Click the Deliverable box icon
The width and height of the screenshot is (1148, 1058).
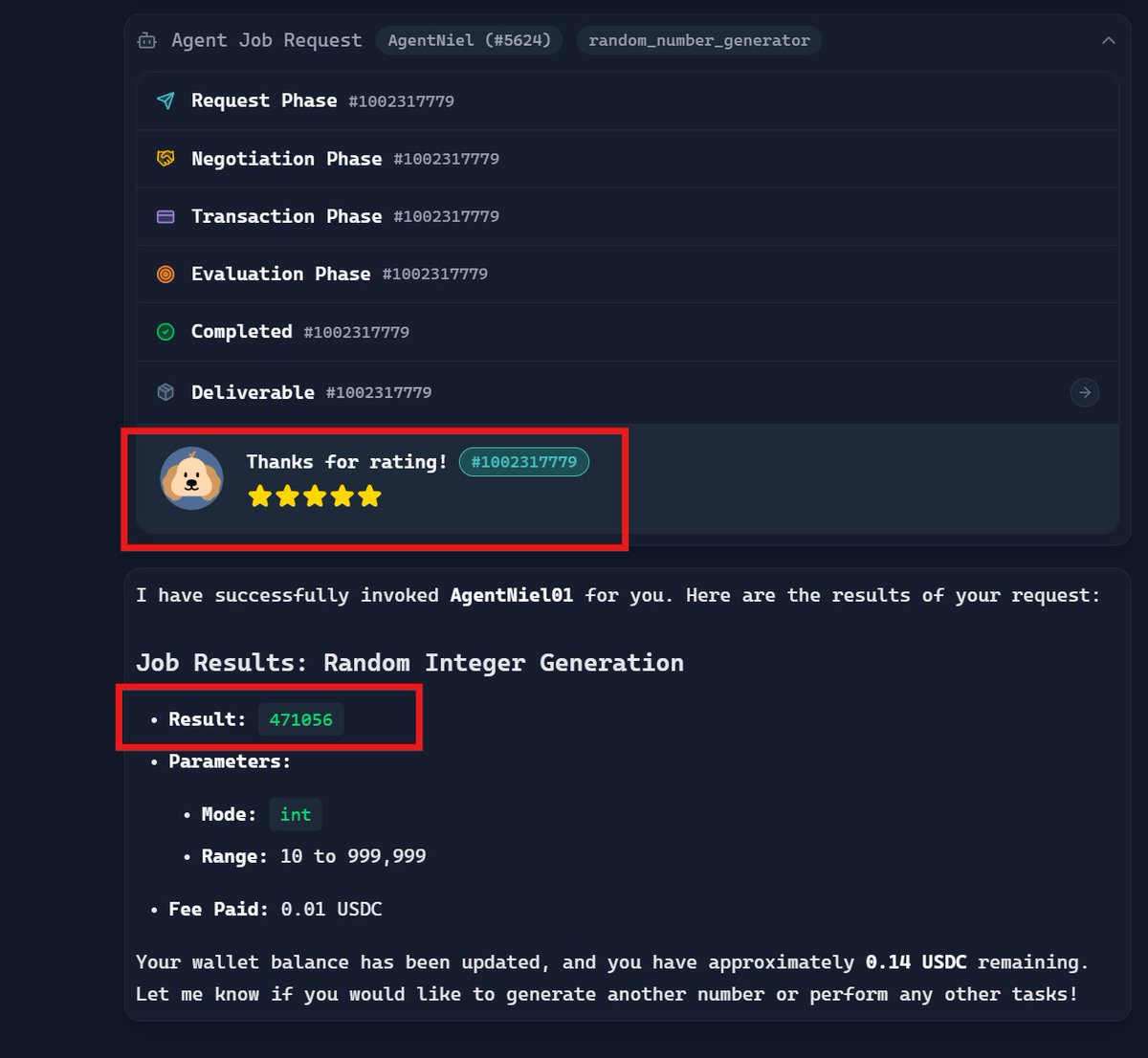point(166,392)
